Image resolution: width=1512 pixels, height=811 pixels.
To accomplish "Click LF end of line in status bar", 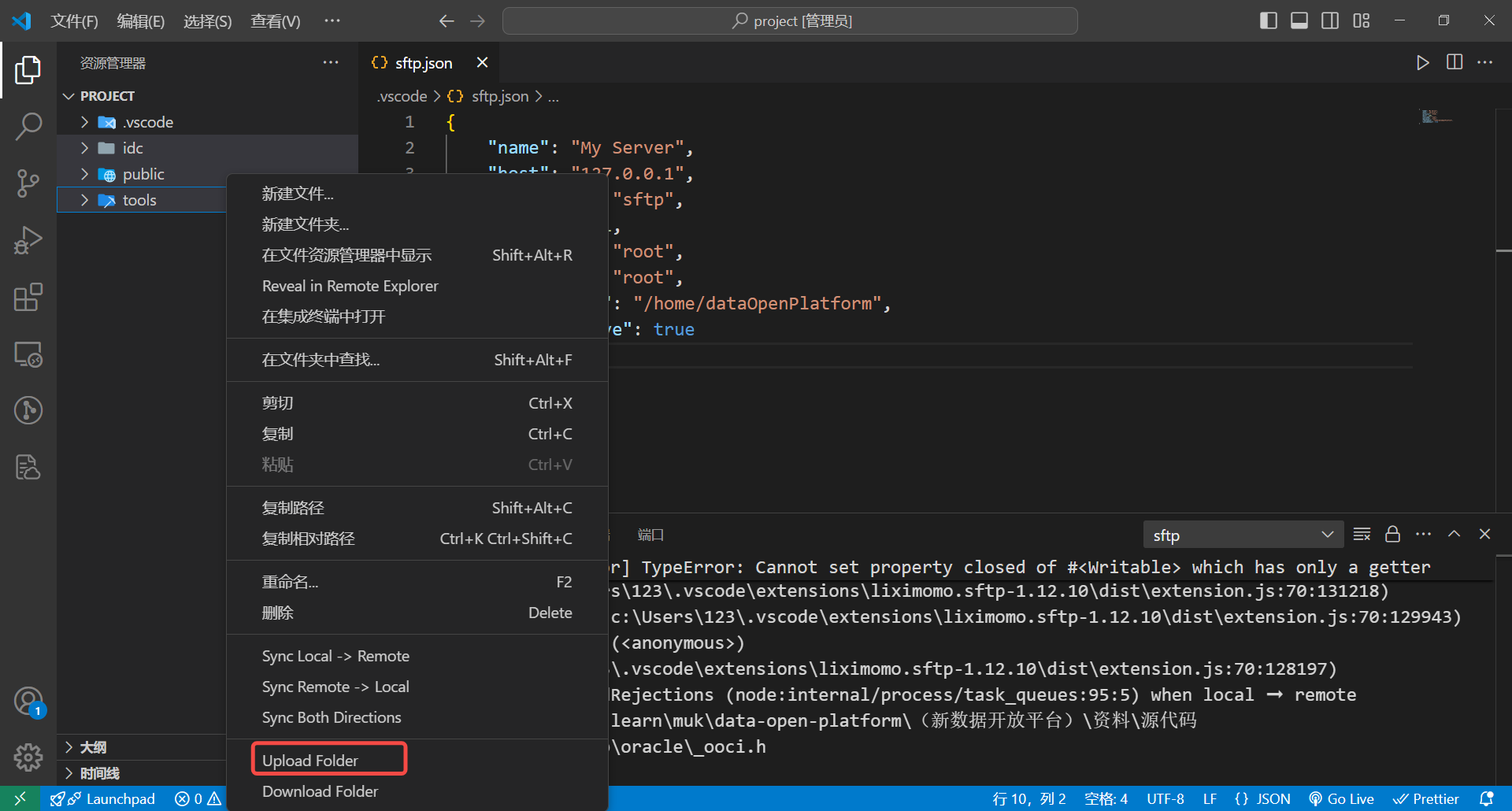I will pos(1210,798).
